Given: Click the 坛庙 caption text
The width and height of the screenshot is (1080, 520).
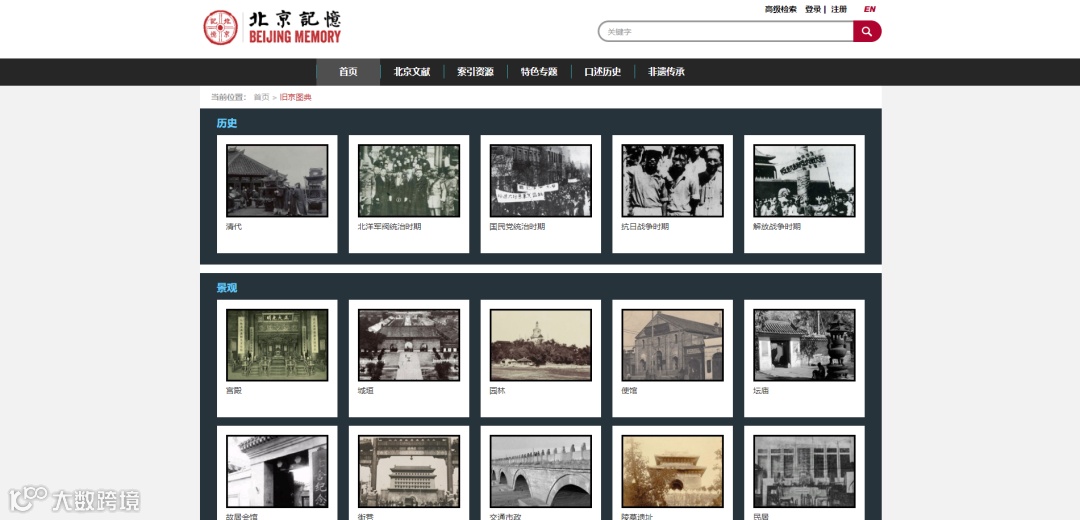Looking at the screenshot, I should click(x=761, y=391).
